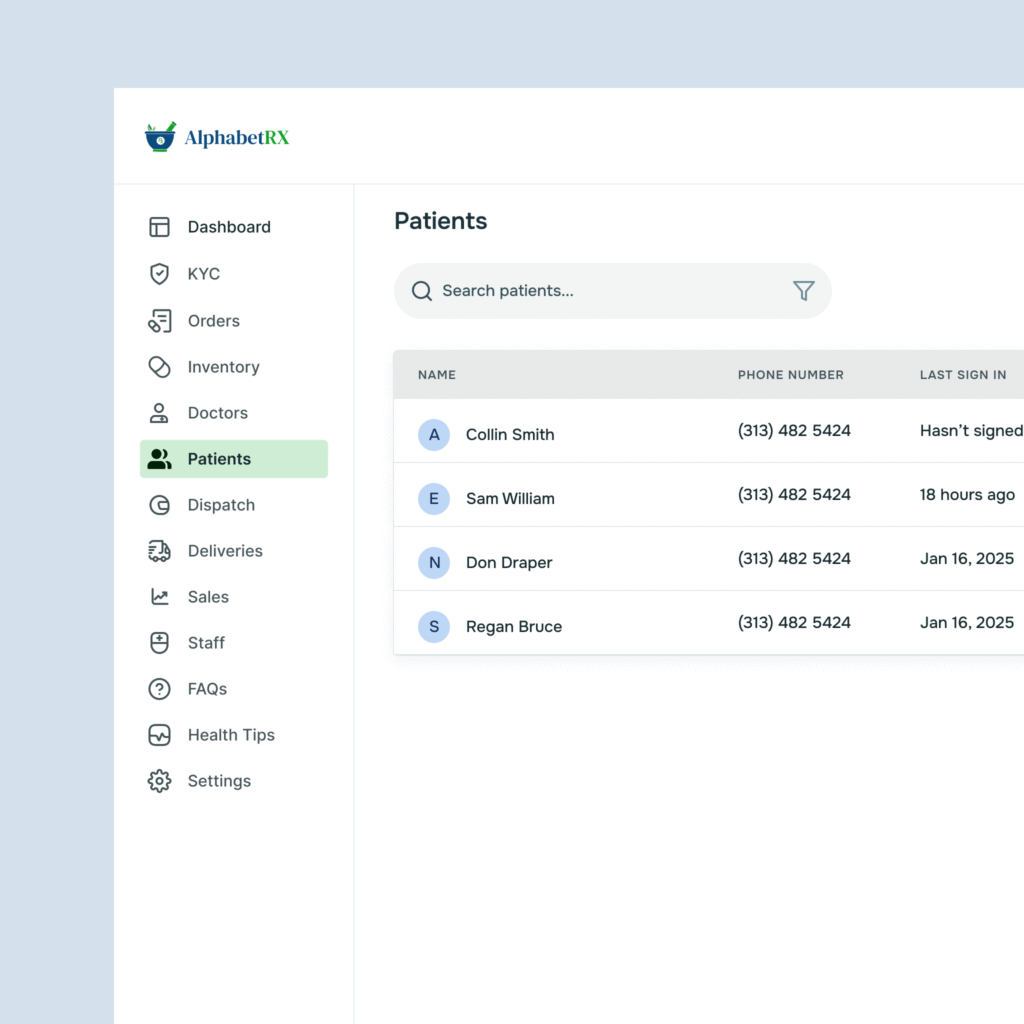
Task: Open Collin Smith's patient record
Action: (x=510, y=435)
